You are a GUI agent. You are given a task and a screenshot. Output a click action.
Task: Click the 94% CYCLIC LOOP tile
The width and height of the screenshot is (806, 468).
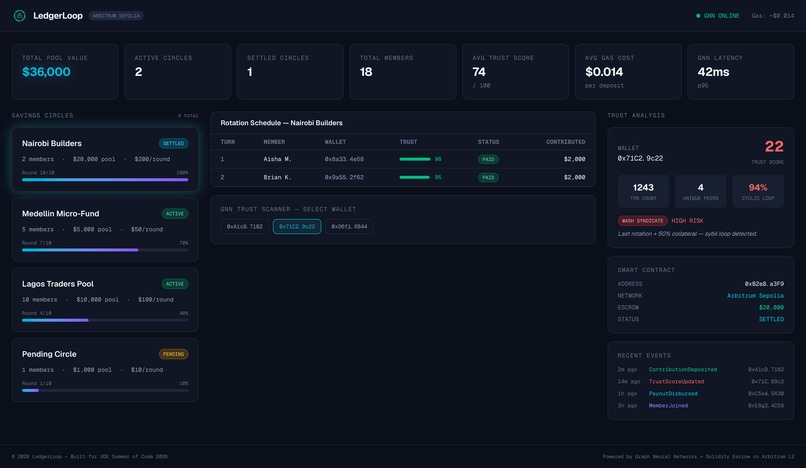(758, 191)
